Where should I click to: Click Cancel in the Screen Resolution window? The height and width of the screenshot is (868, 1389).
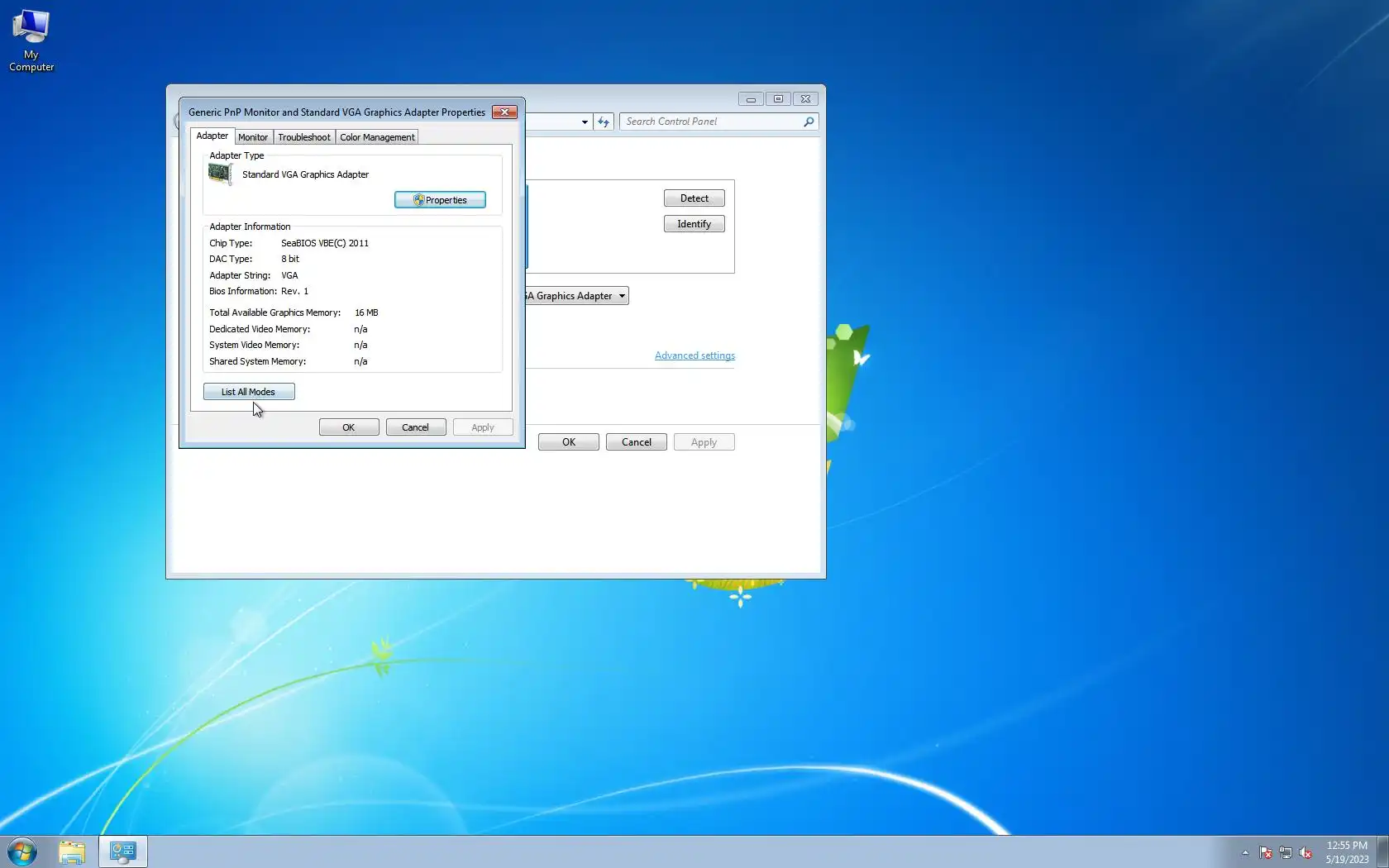[x=637, y=442]
